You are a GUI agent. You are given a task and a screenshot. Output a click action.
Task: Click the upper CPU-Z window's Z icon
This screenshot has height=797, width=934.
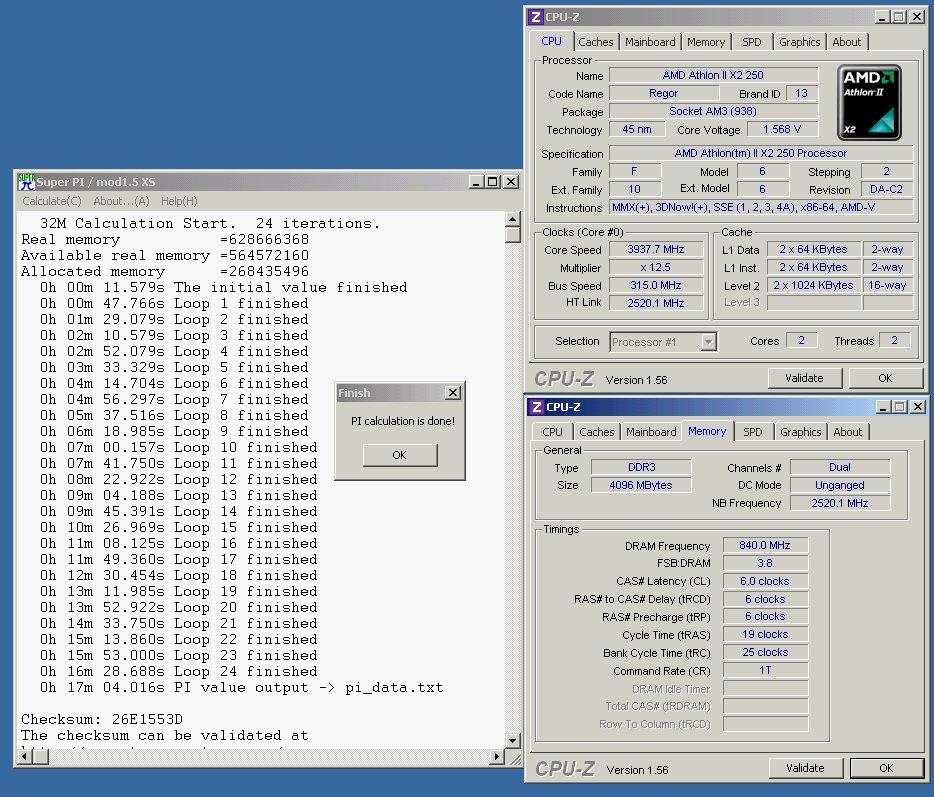(x=536, y=17)
